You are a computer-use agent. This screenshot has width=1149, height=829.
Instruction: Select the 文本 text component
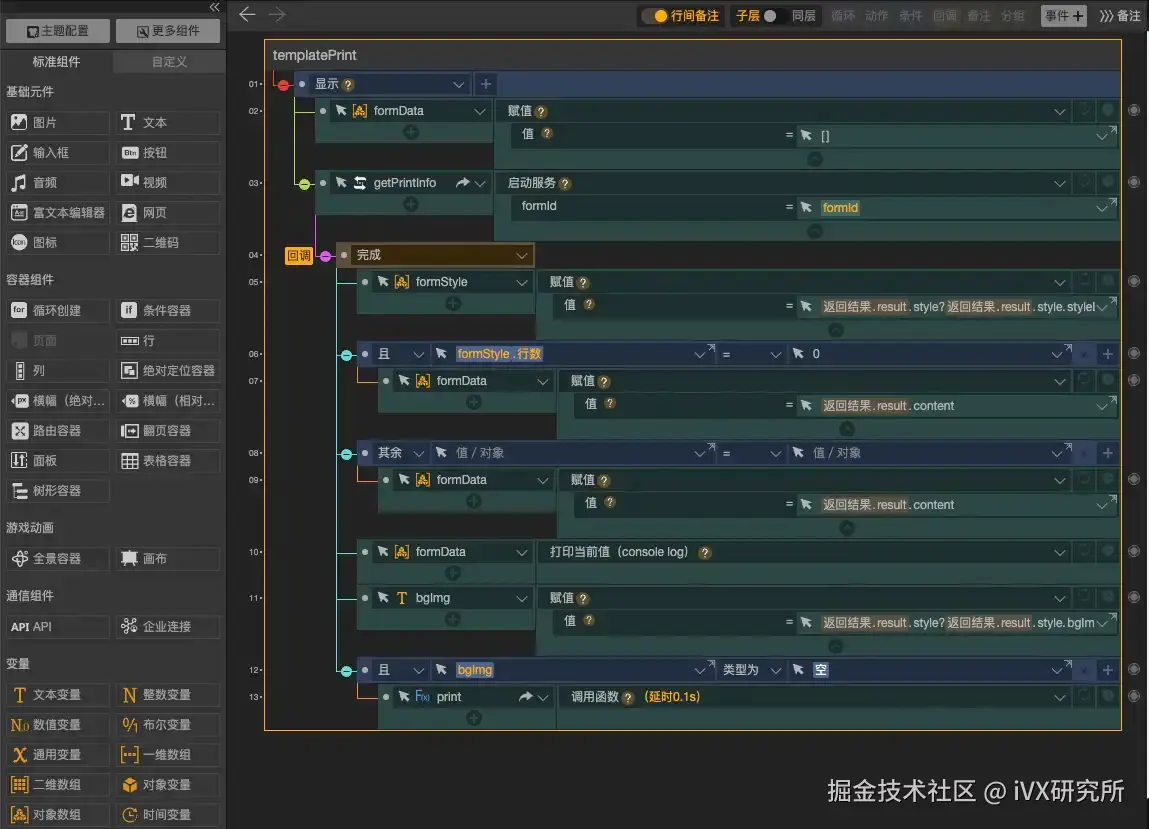[168, 122]
